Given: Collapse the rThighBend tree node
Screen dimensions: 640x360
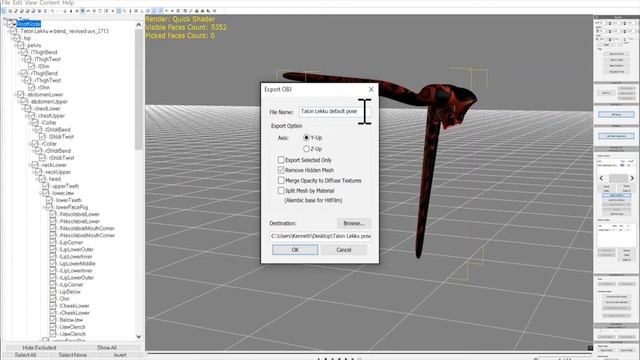Looking at the screenshot, I should point(19,73).
